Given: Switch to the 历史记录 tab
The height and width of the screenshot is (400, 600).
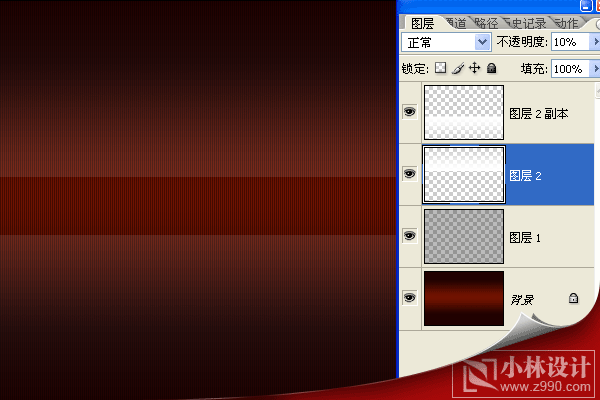Looking at the screenshot, I should (525, 23).
